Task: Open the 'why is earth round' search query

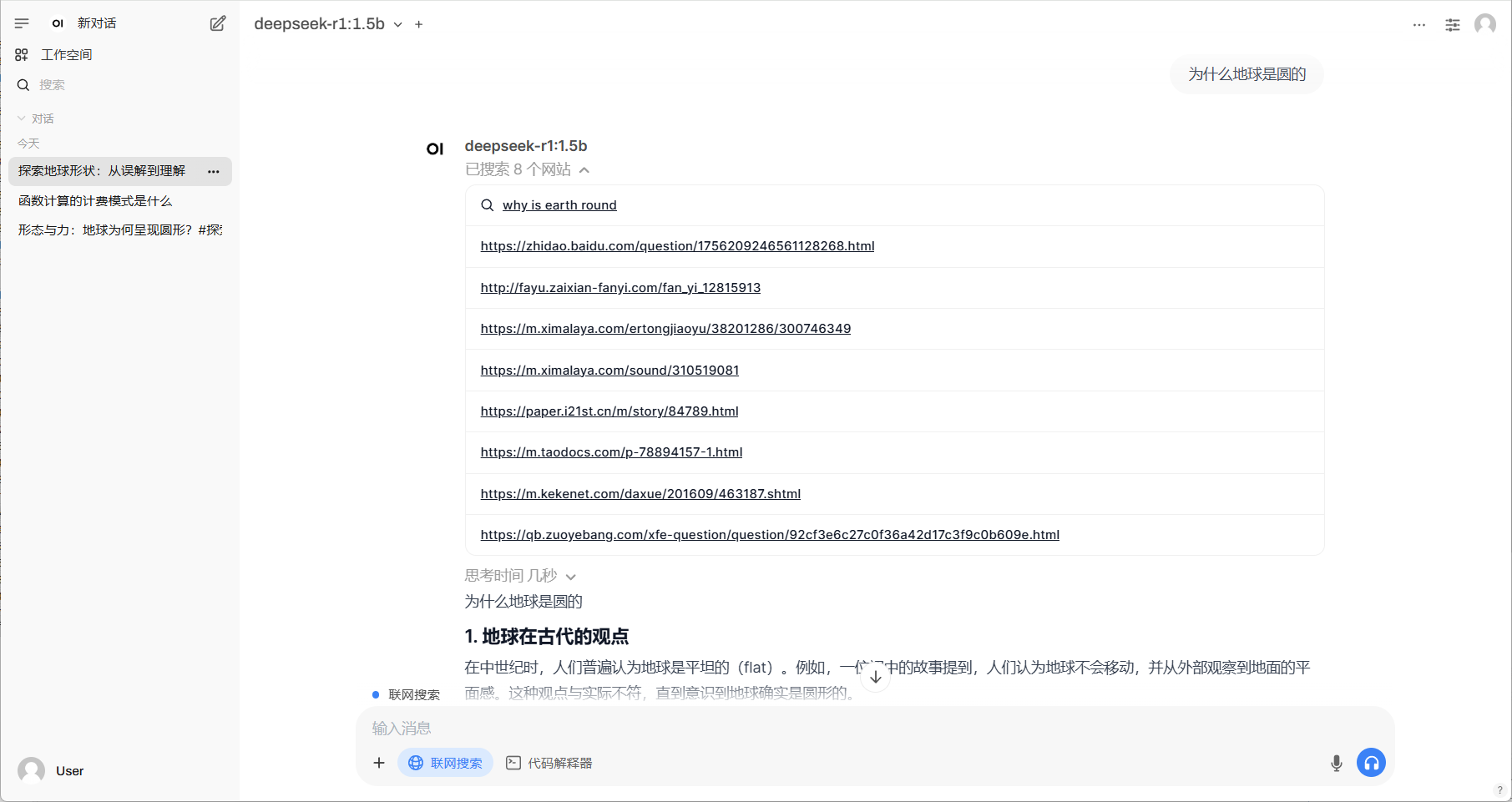Action: (559, 205)
